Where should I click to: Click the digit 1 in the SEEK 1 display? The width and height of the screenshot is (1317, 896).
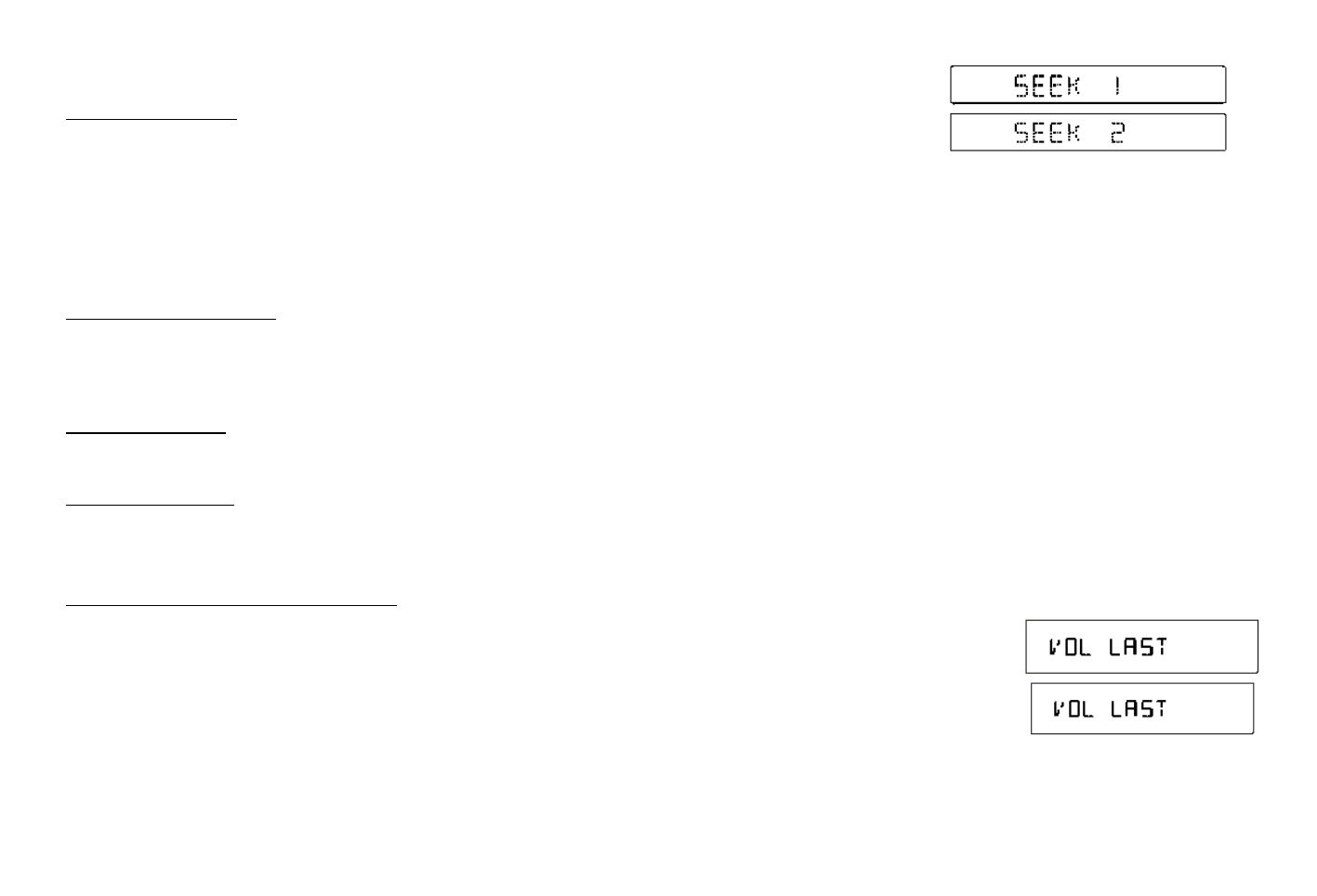(1117, 86)
